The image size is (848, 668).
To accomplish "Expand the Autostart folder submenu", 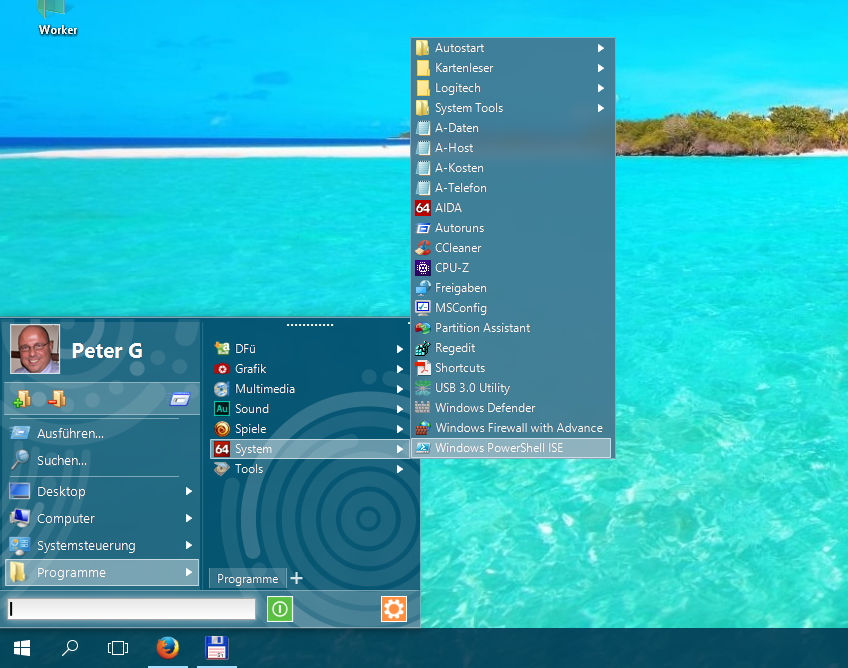I will point(513,48).
